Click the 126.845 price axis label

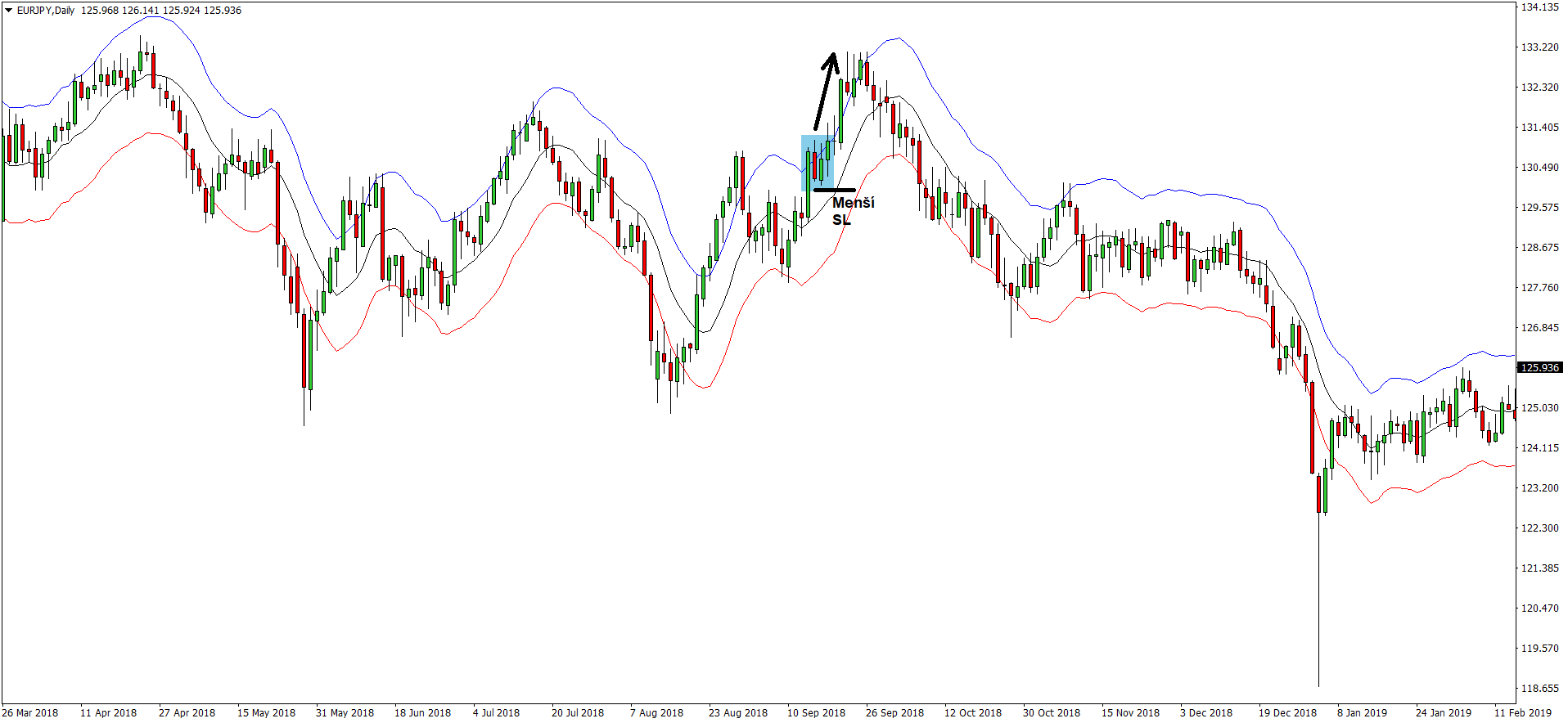click(1539, 328)
